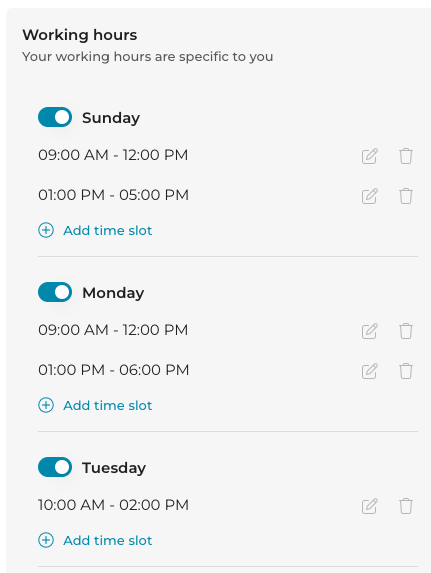The width and height of the screenshot is (431, 573).
Task: Edit Sunday's 01:00 PM - 05:00 PM slot
Action: coord(370,196)
